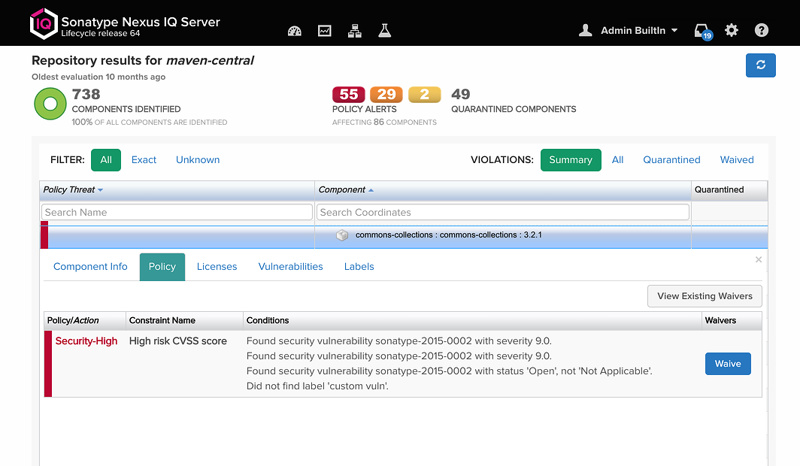Click the Security-High policy name
The image size is (800, 466).
(86, 341)
